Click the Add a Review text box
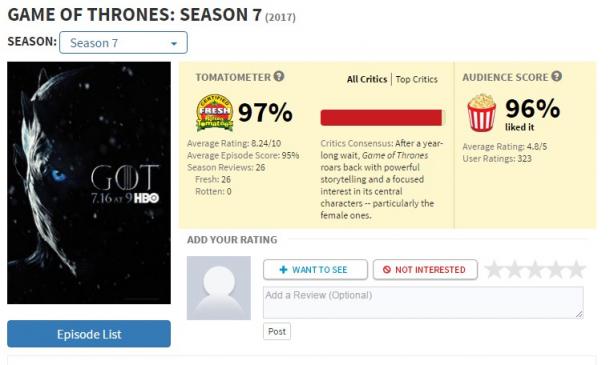The width and height of the screenshot is (610, 365). (x=423, y=302)
